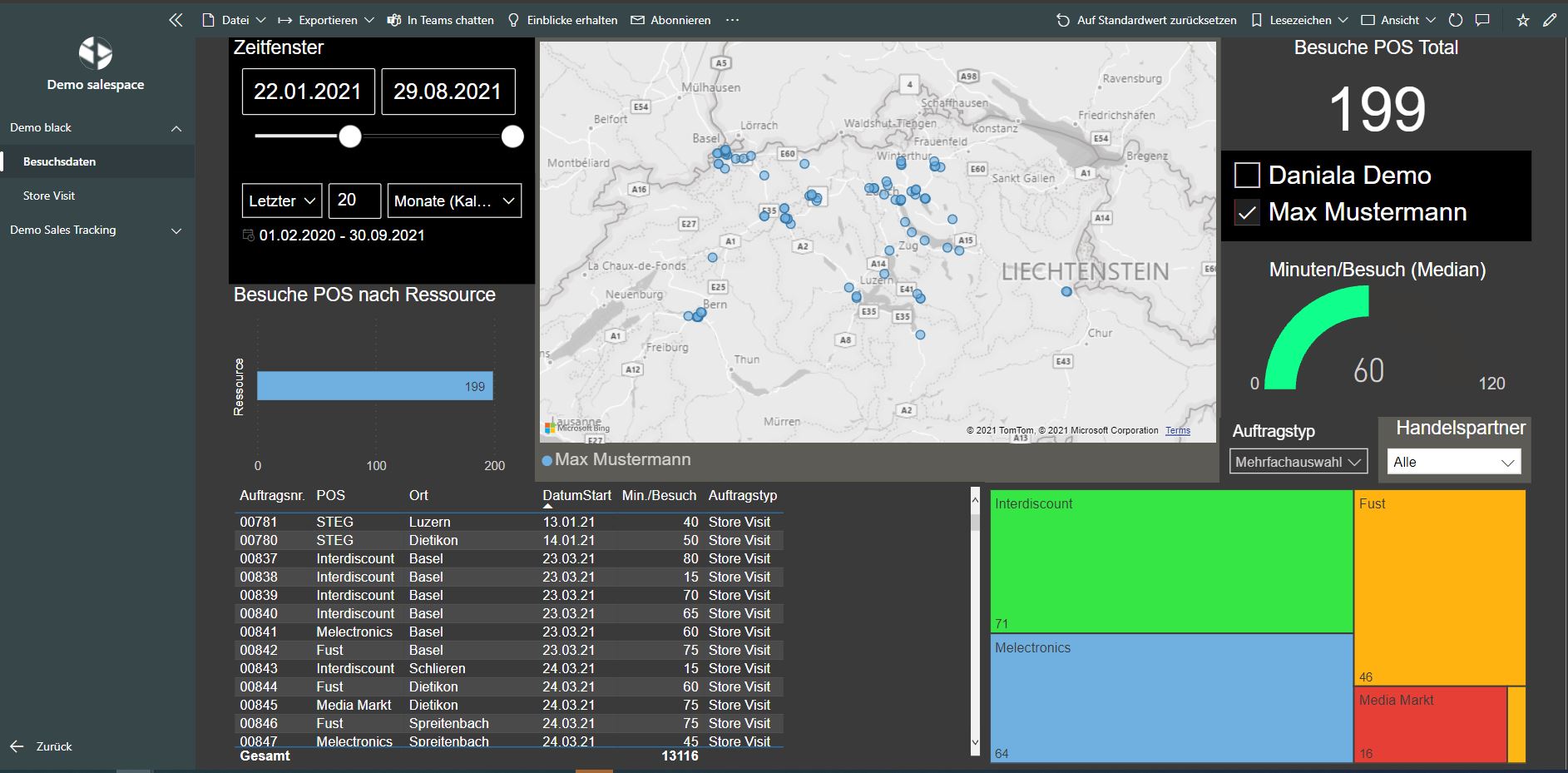Select the blue Melectronics treemap tile
The image size is (1568, 773).
(x=1171, y=698)
